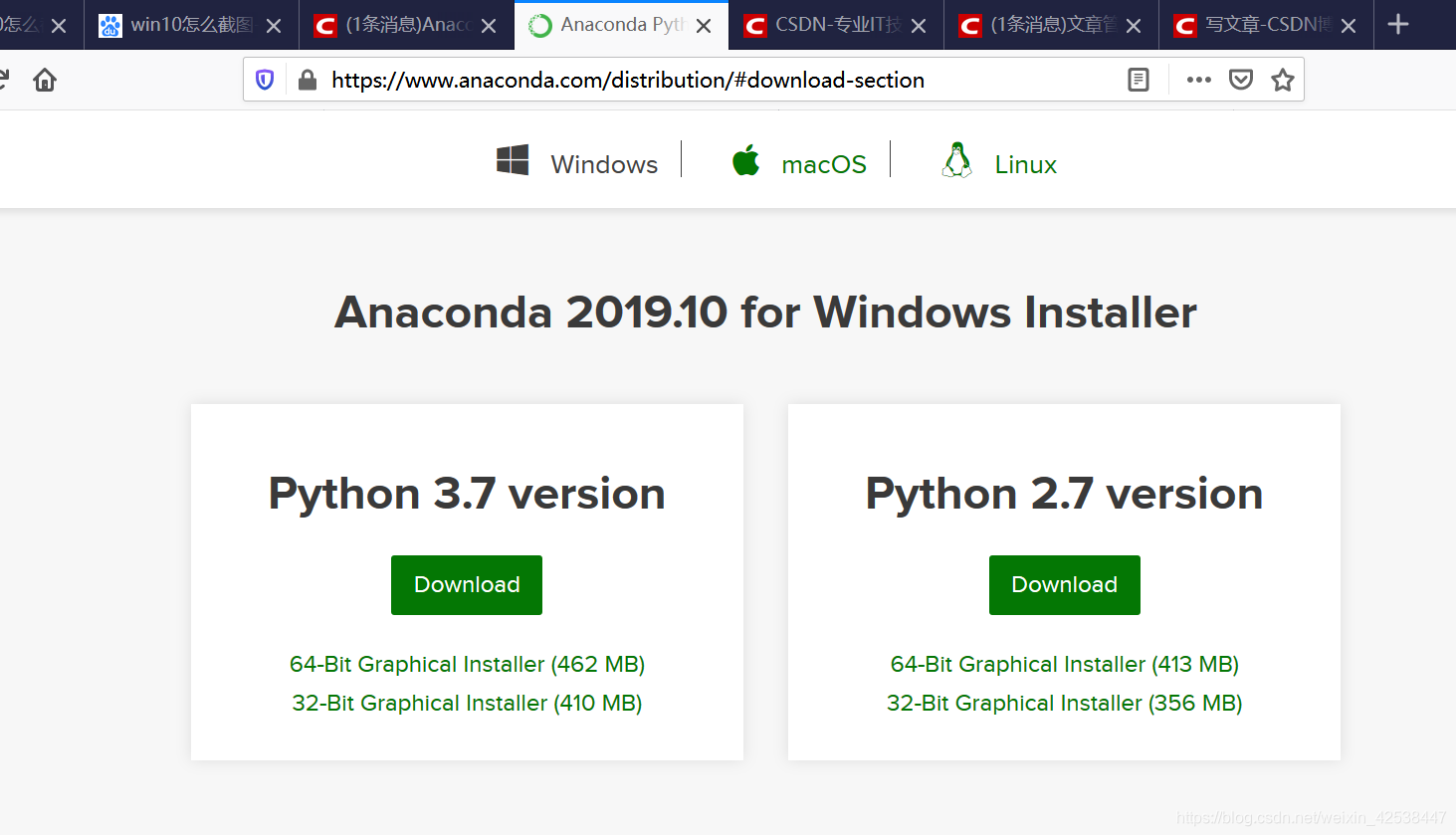Switch to 写文章-CSDN tab

click(x=1266, y=25)
